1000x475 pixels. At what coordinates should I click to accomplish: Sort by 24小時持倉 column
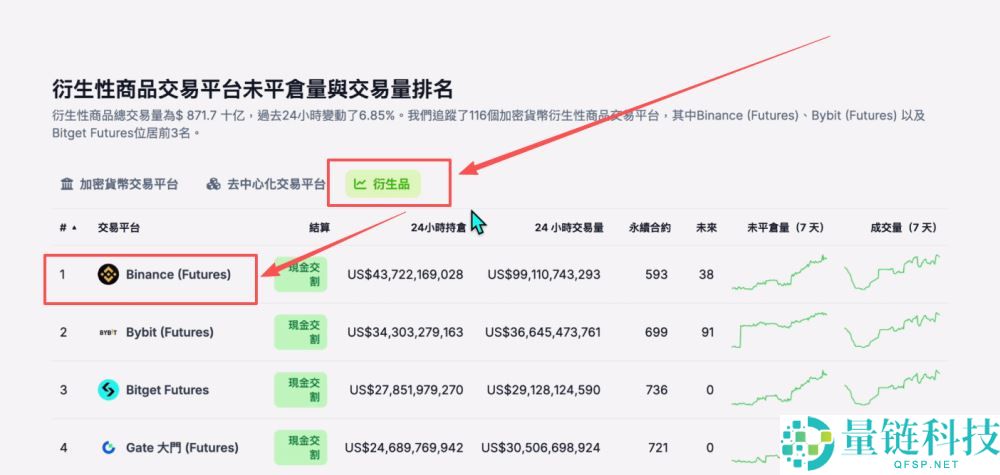click(x=438, y=228)
